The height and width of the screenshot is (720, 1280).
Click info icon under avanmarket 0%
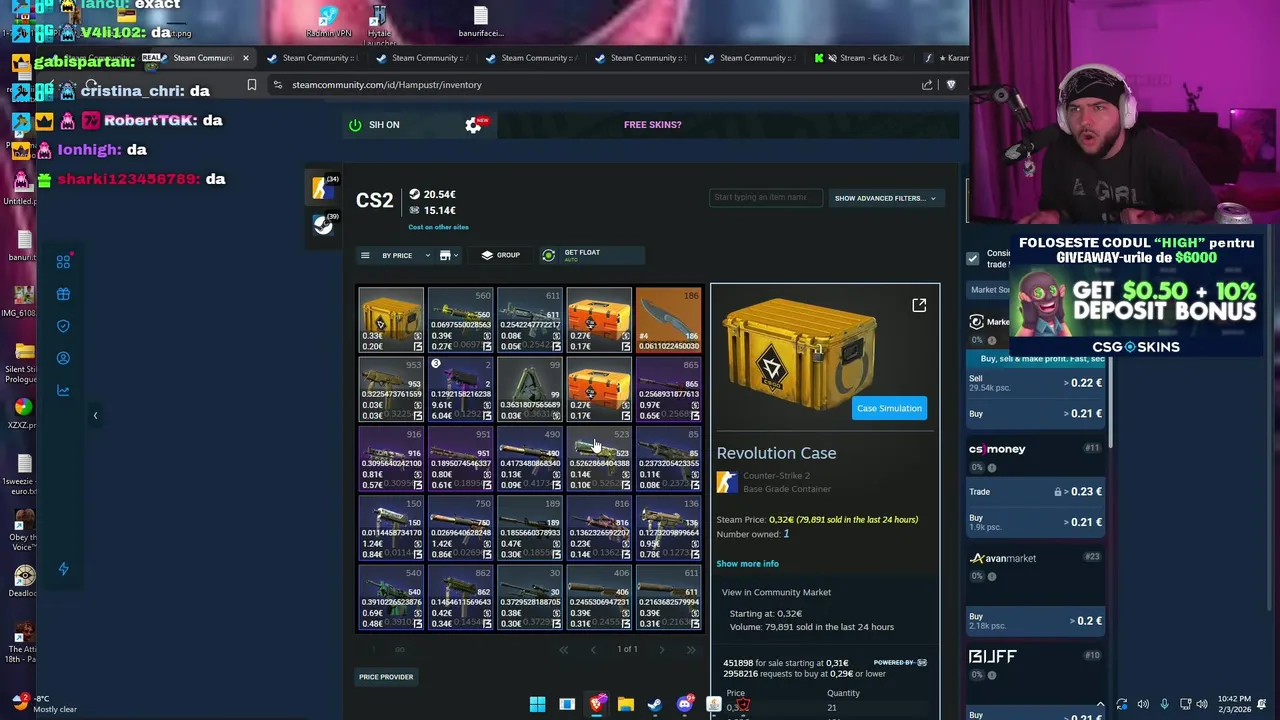coord(992,577)
